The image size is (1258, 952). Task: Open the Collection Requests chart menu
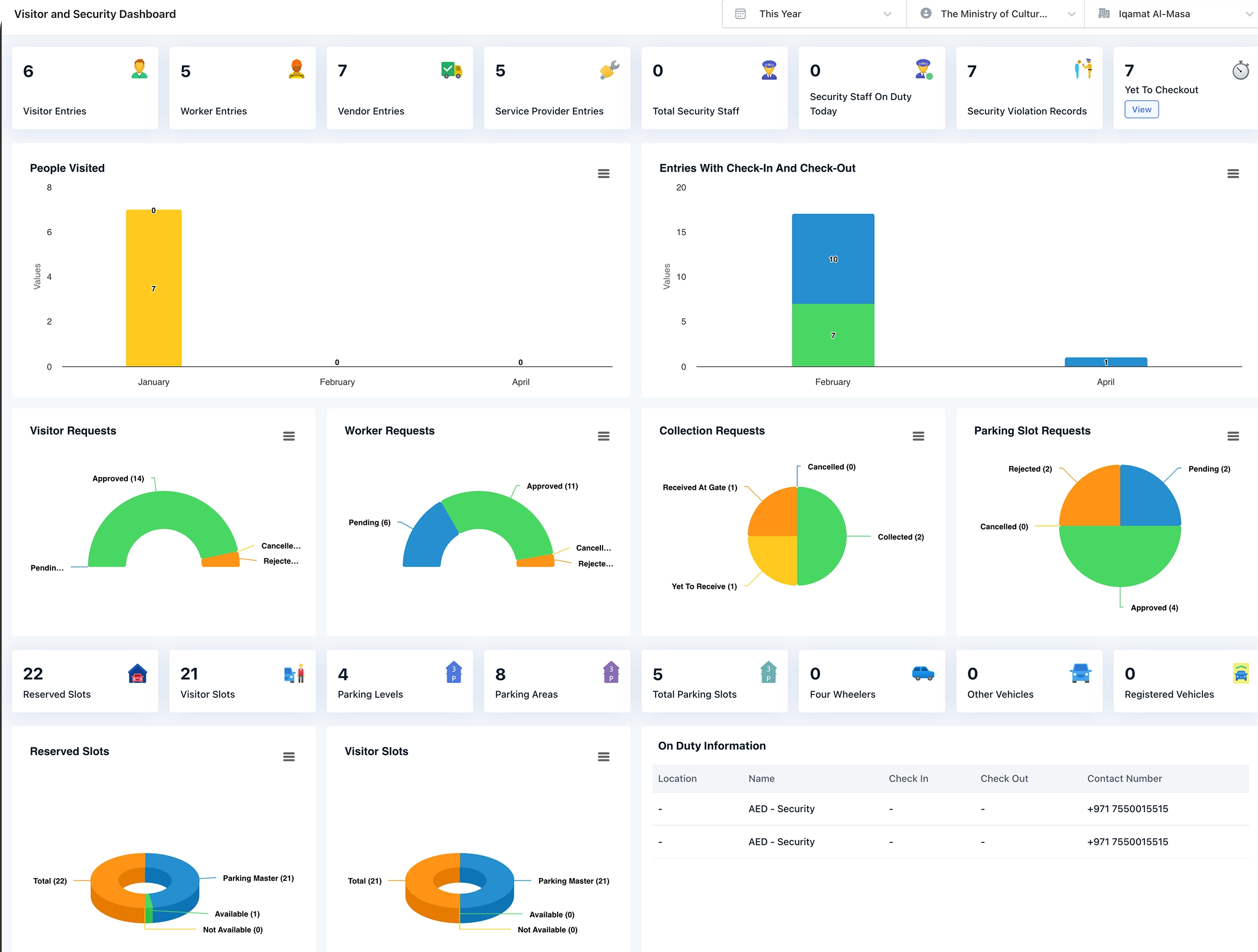tap(918, 436)
